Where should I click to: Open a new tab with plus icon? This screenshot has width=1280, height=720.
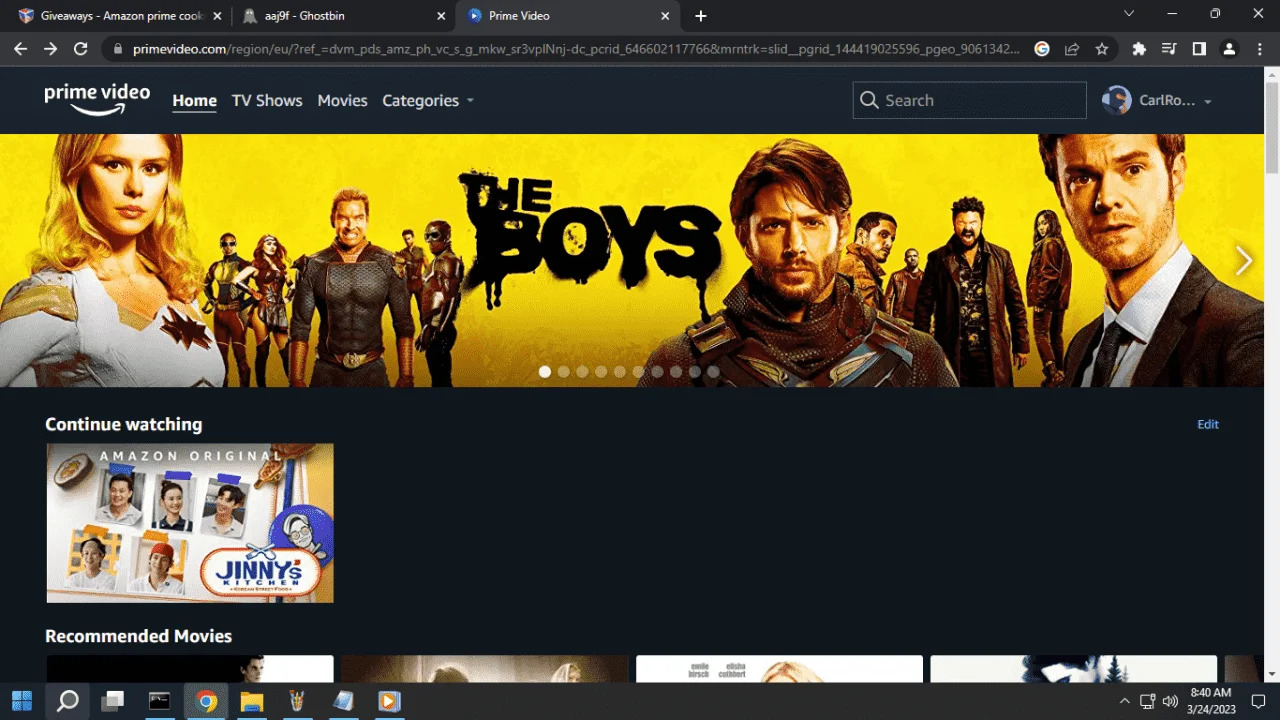coord(701,16)
